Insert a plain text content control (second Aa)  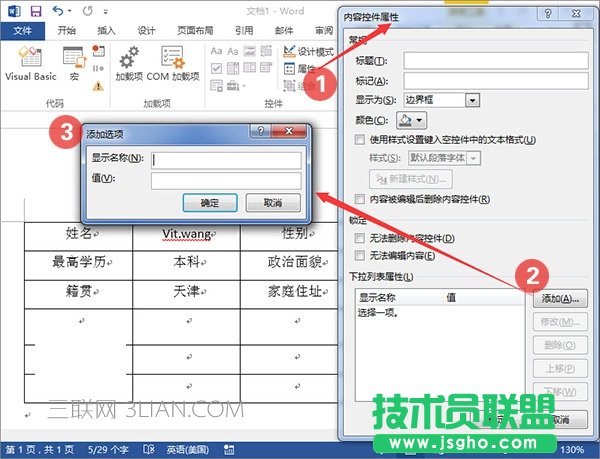233,51
